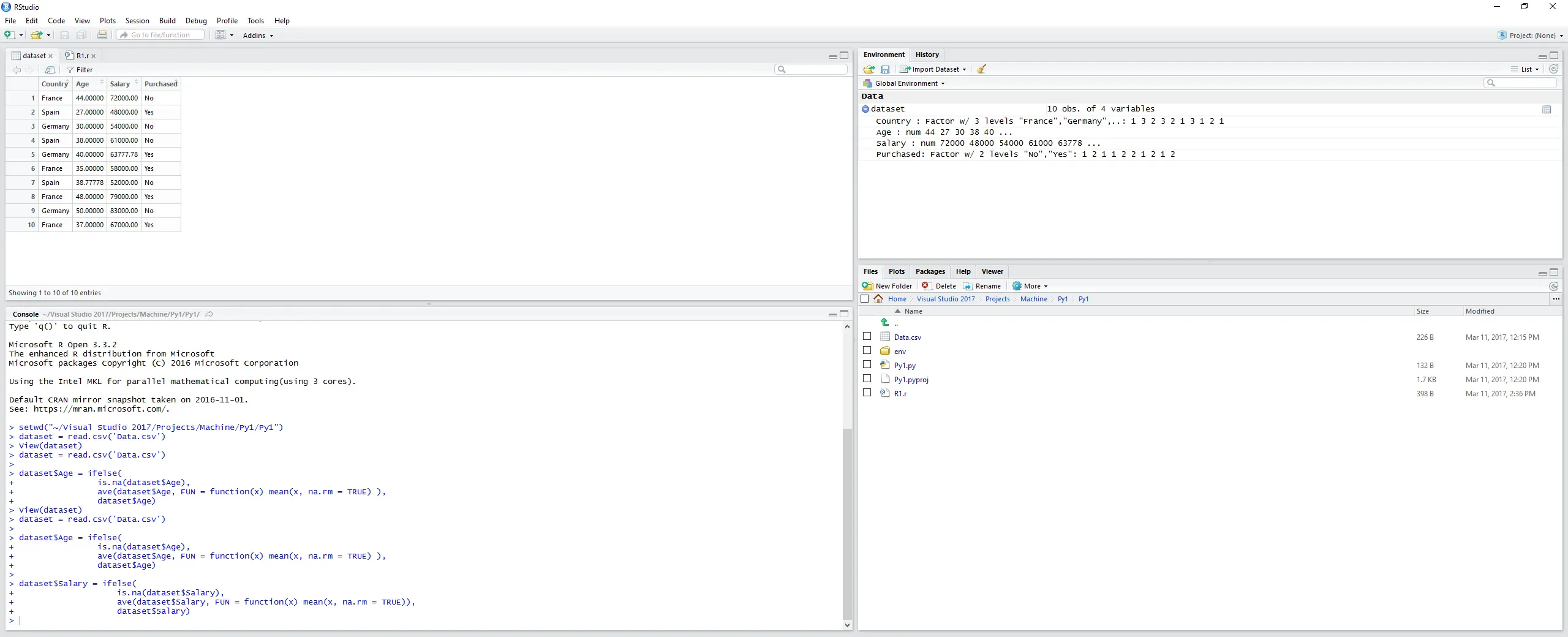The width and height of the screenshot is (1568, 637).
Task: Clear environment objects with the broom icon
Action: 981,69
